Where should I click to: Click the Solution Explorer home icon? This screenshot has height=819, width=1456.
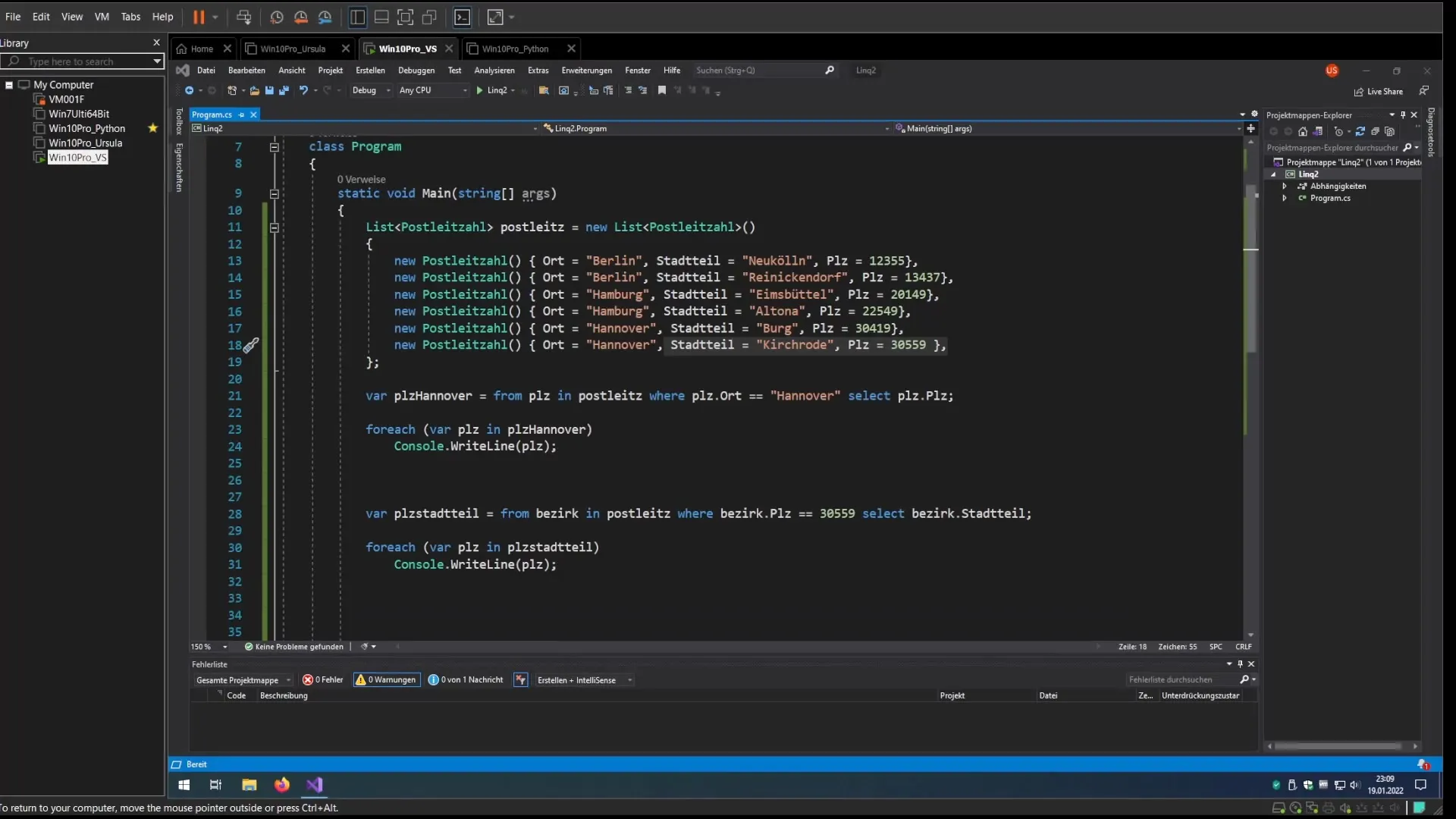click(1303, 131)
